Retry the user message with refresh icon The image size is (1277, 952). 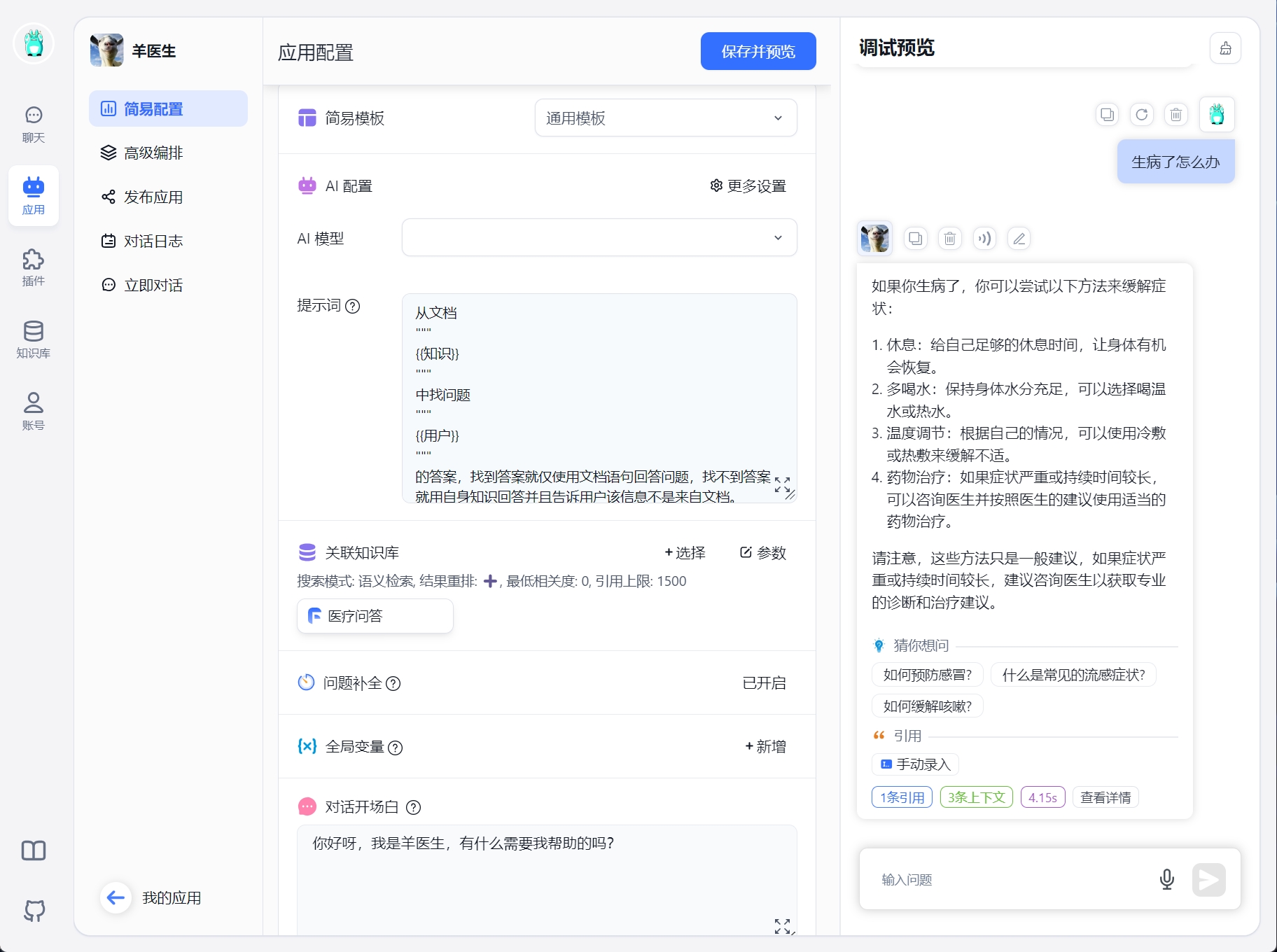1142,114
